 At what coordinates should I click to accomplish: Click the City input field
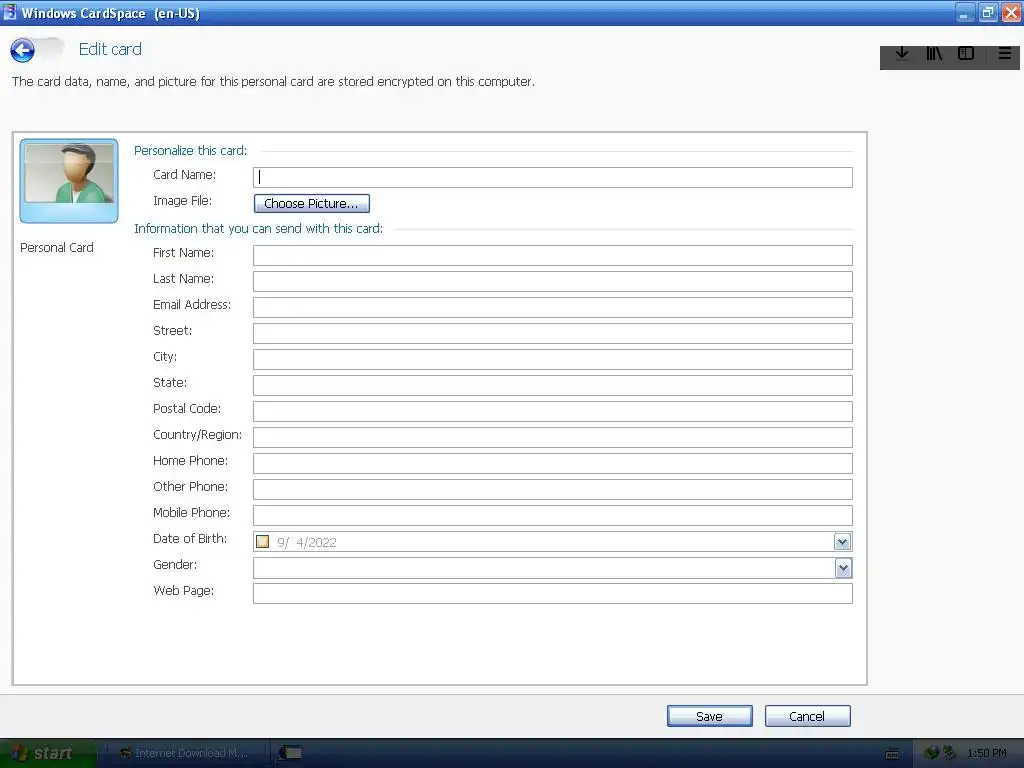552,359
